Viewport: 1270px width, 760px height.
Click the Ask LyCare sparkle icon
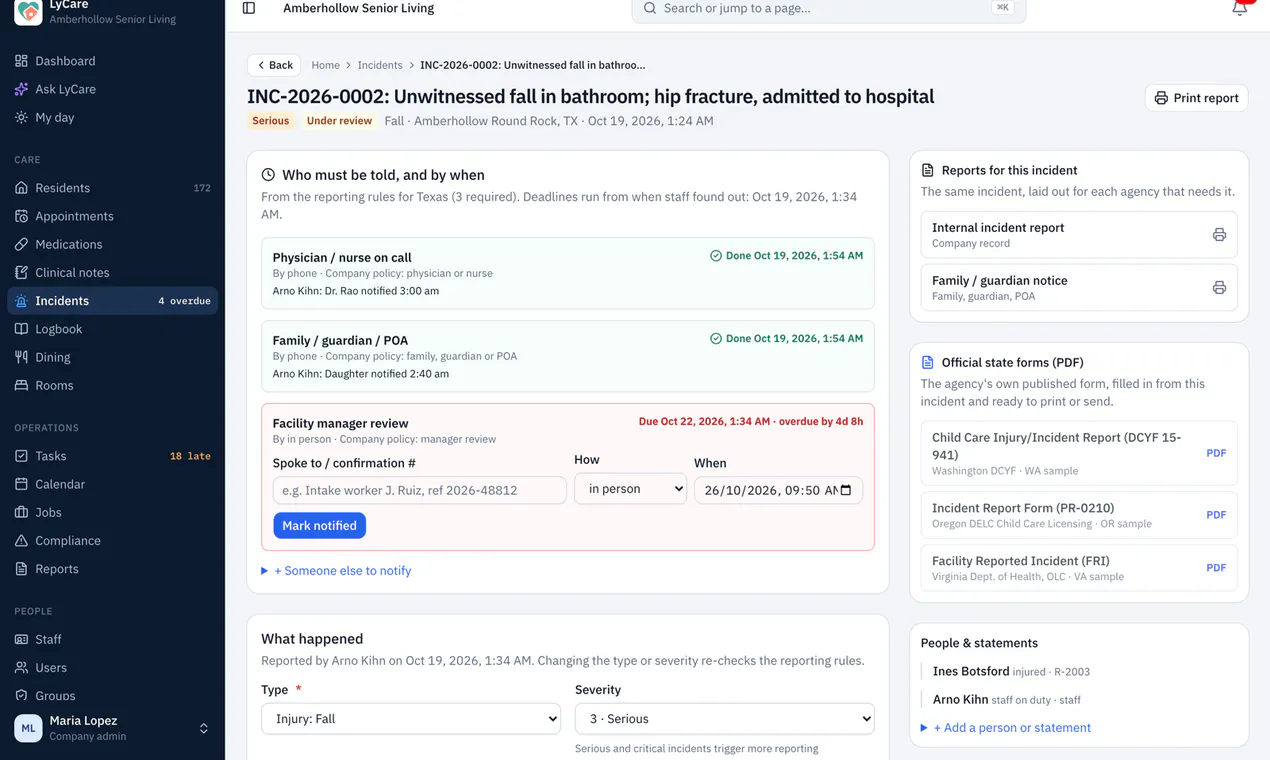pos(21,89)
